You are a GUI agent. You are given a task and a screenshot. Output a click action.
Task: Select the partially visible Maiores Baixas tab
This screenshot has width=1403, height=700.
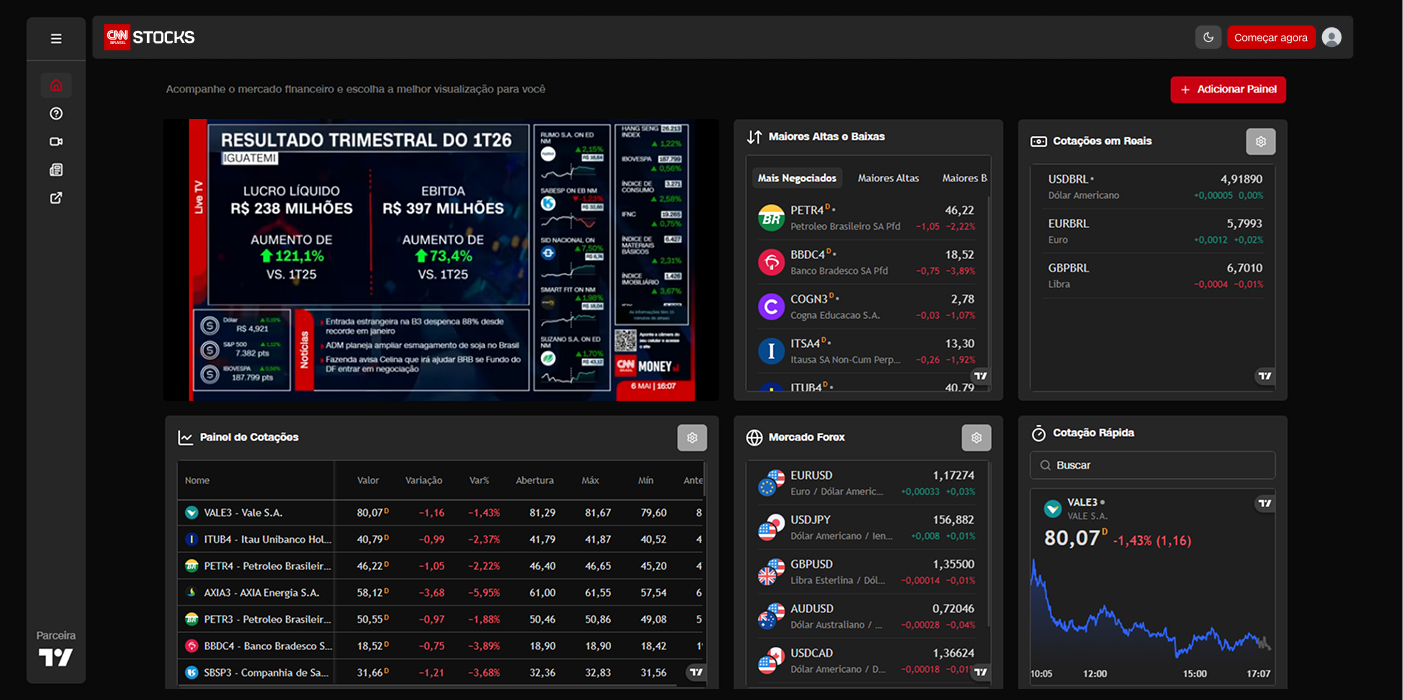(965, 178)
